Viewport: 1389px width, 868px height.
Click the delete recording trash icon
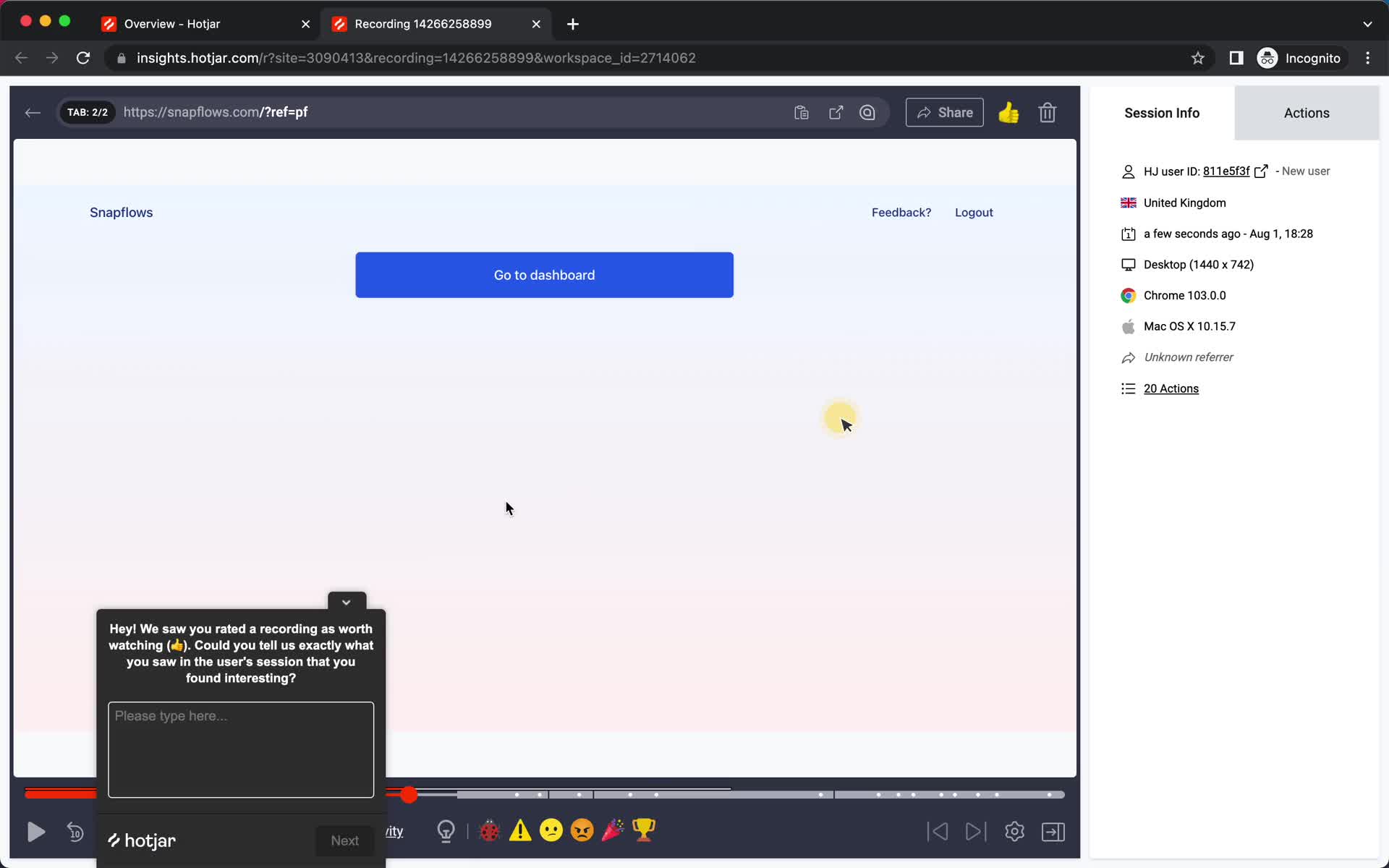pos(1047,111)
